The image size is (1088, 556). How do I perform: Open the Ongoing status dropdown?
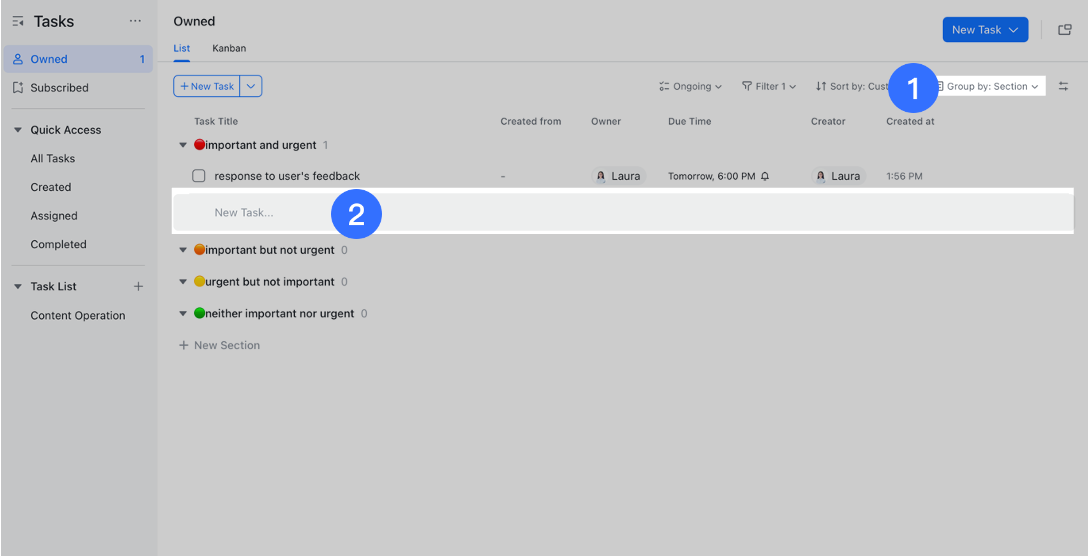coord(690,87)
